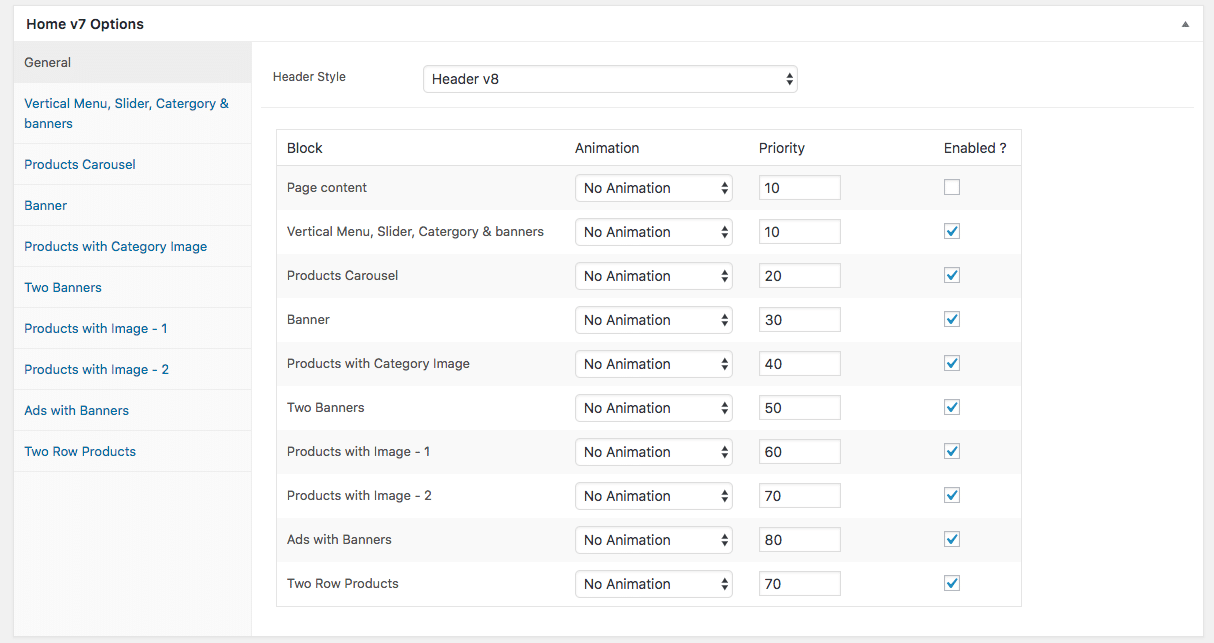This screenshot has height=643, width=1214.
Task: Toggle Banner row Enabled checkbox
Action: (952, 319)
